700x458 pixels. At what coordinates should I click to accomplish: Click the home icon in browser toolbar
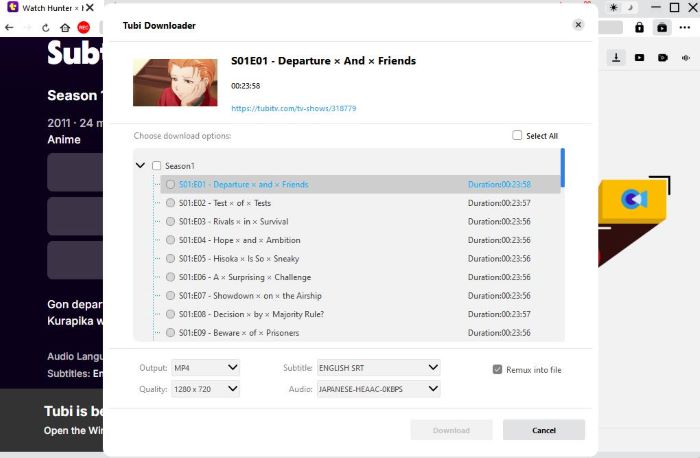click(65, 28)
